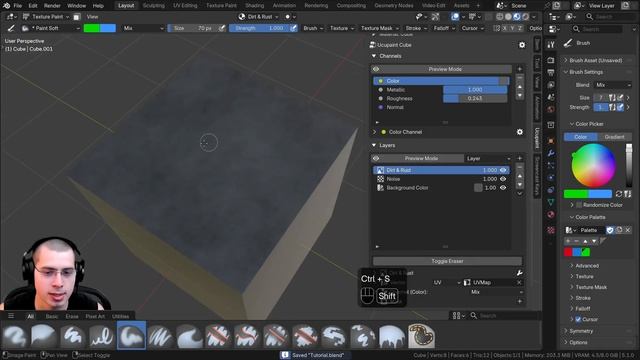Viewport: 640px width, 360px height.
Task: Open Ucupaint Cube settings gear
Action: pyautogui.click(x=522, y=45)
